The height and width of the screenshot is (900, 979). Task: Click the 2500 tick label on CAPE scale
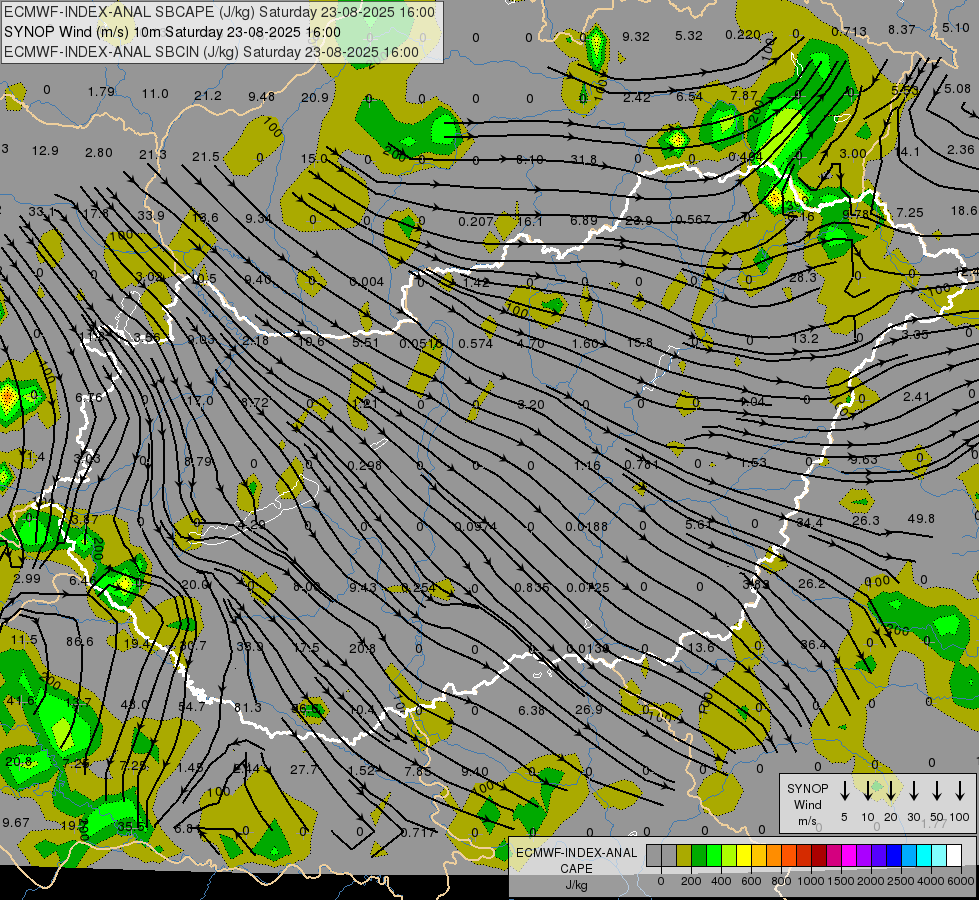coord(901,881)
